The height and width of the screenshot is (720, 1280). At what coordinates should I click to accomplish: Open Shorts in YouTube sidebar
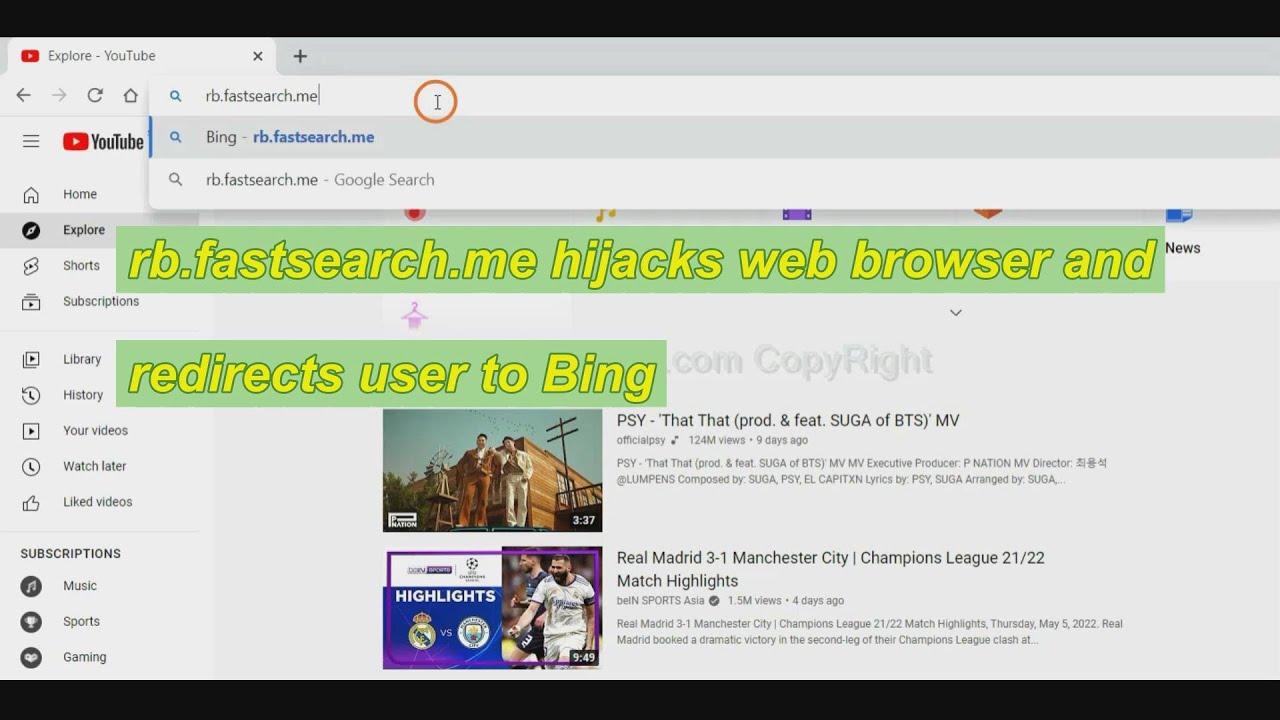[x=100, y=266]
